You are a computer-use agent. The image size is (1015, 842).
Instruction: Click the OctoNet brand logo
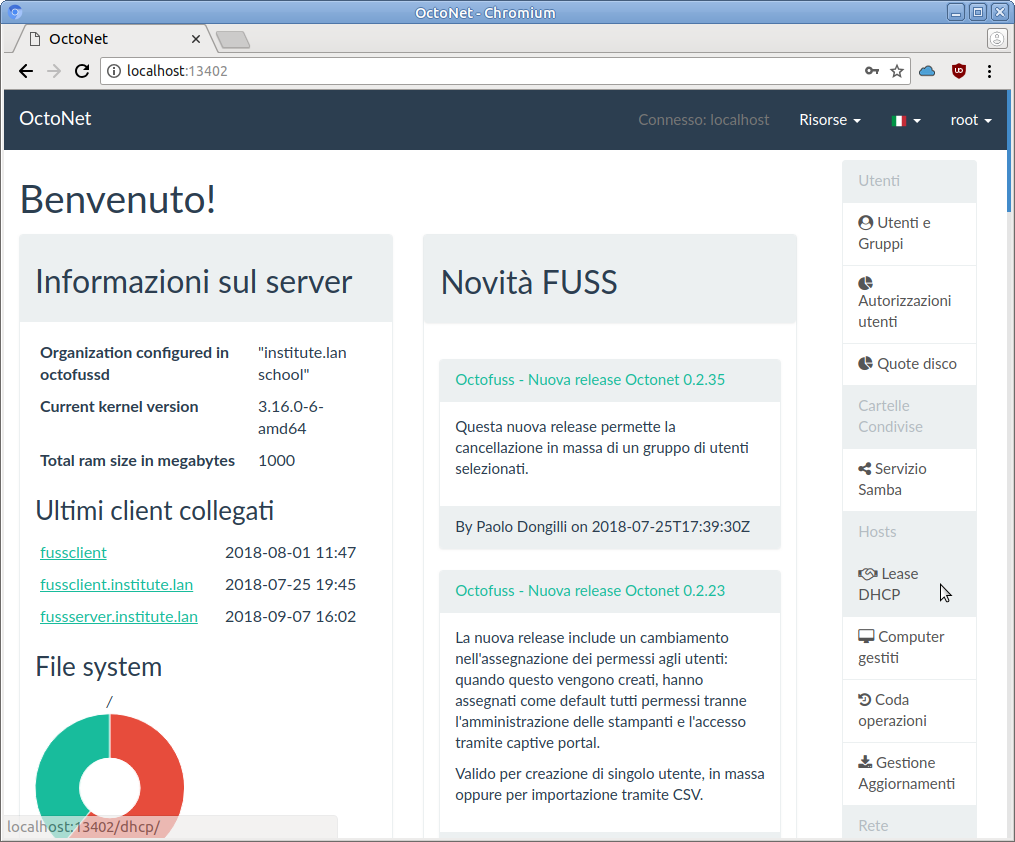point(55,119)
